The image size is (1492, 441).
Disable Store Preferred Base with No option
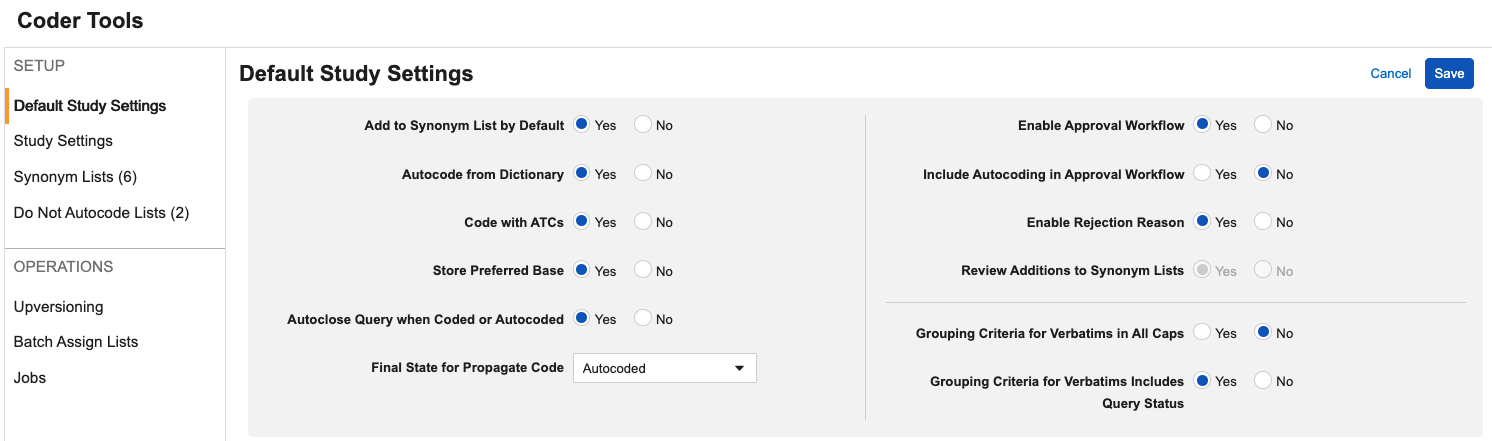643,270
